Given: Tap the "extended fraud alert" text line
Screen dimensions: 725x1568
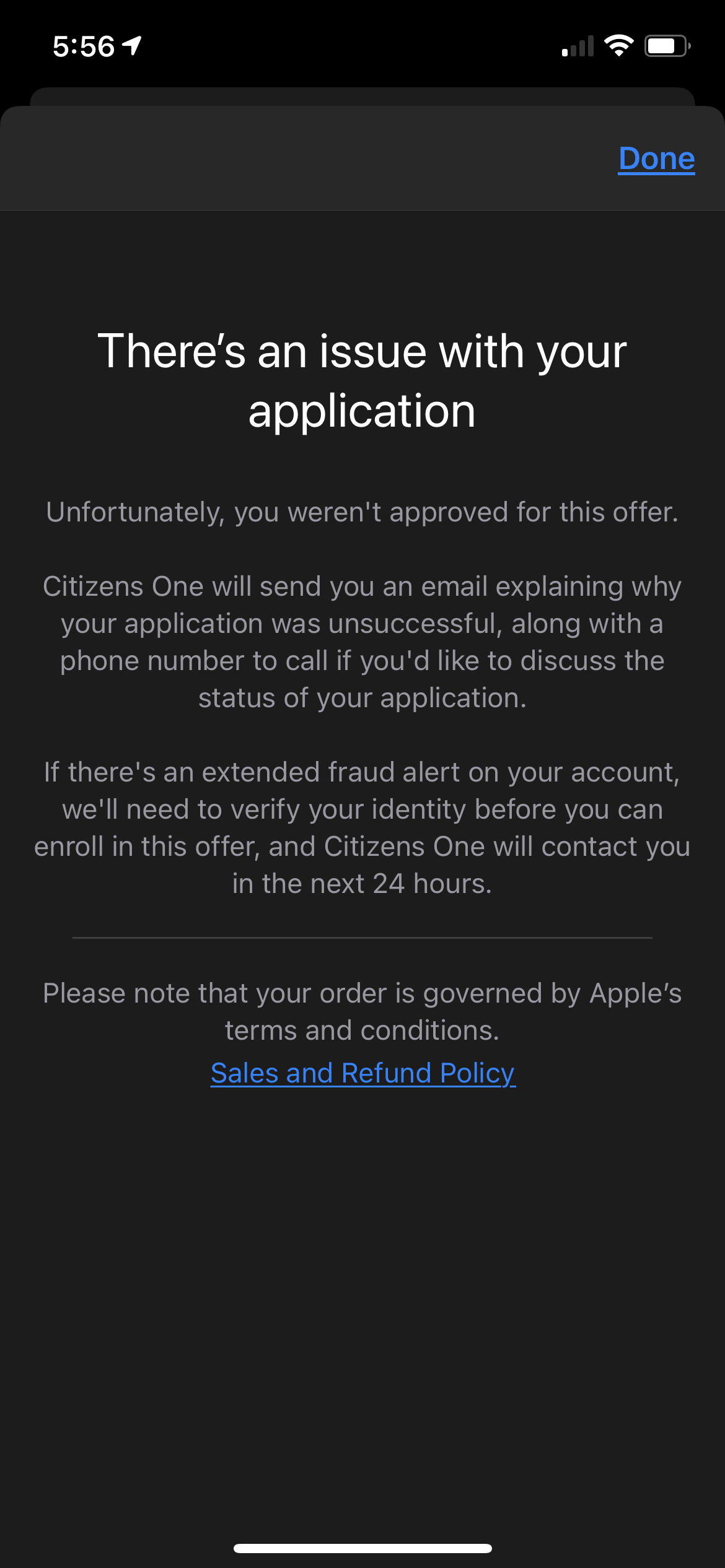Looking at the screenshot, I should 362,772.
